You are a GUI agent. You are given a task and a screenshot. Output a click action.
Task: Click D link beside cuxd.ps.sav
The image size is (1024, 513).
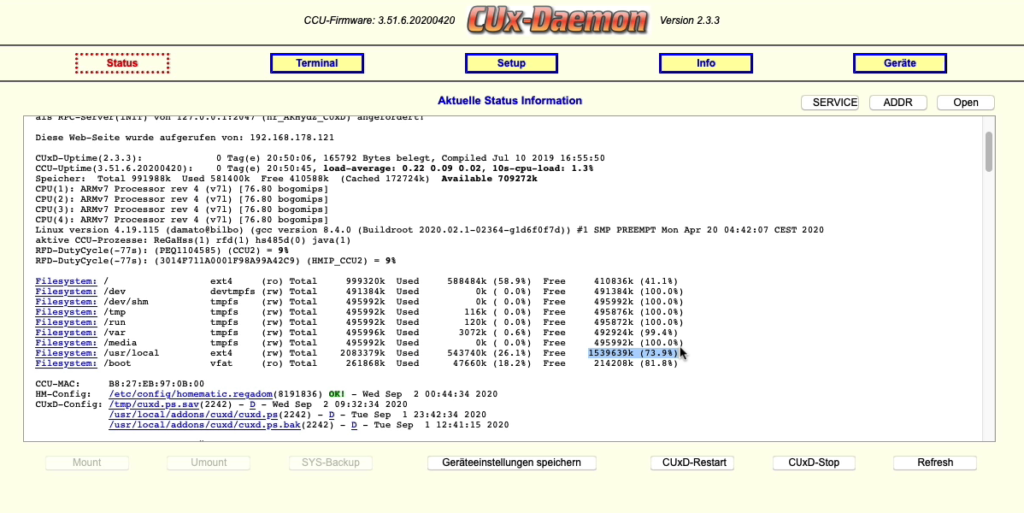pyautogui.click(x=253, y=405)
